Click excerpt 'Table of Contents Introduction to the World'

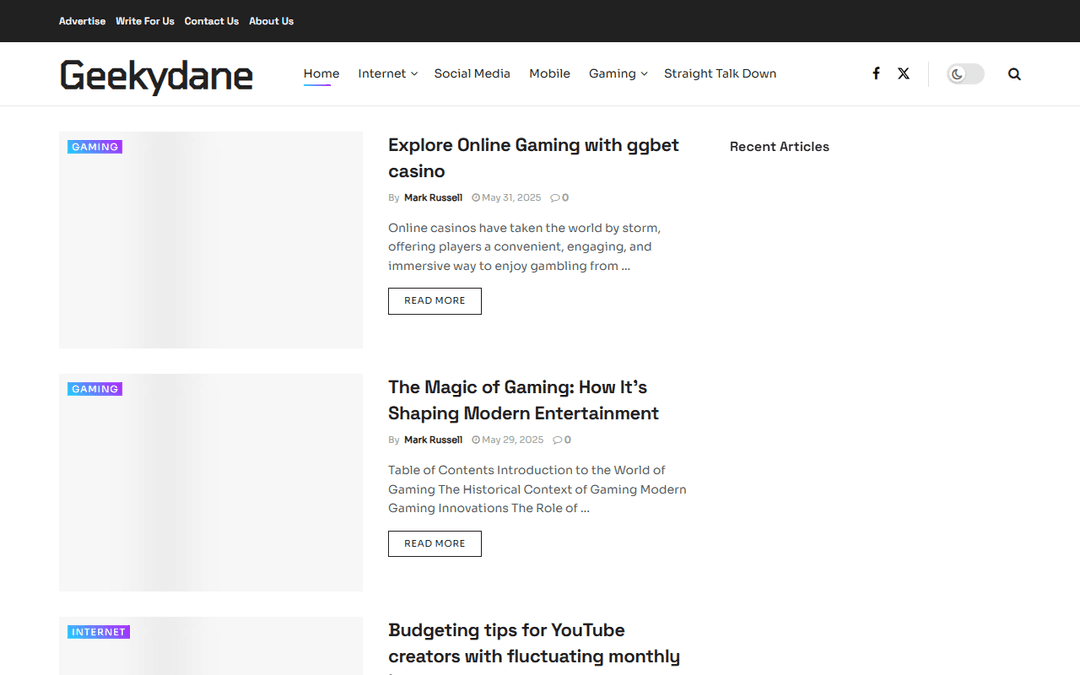(537, 489)
